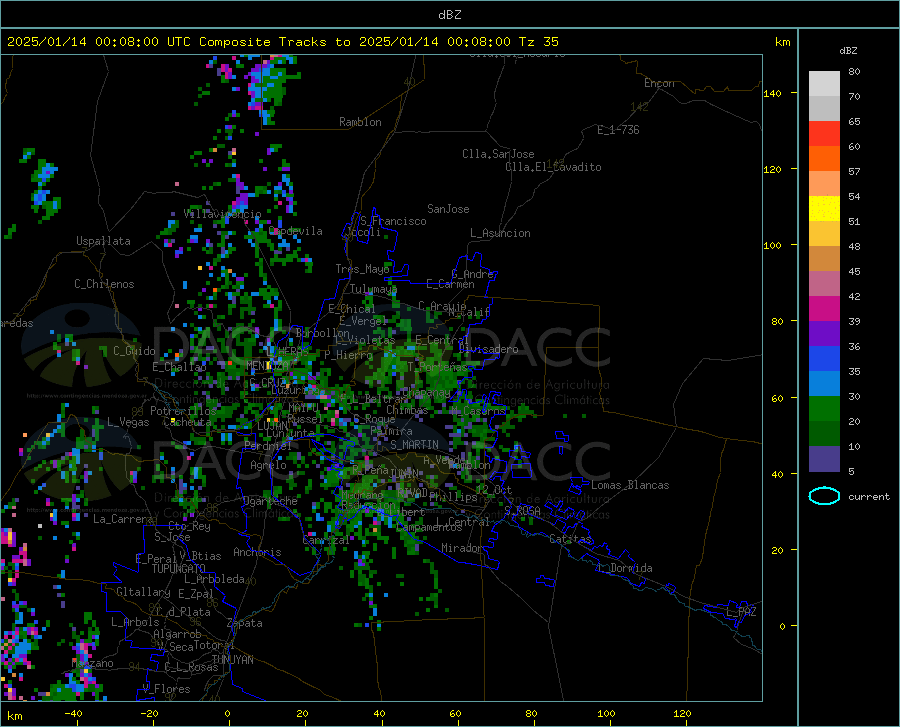Viewport: 900px width, 727px height.
Task: Click the purple 39-36 dBZ legend swatch
Action: (824, 334)
